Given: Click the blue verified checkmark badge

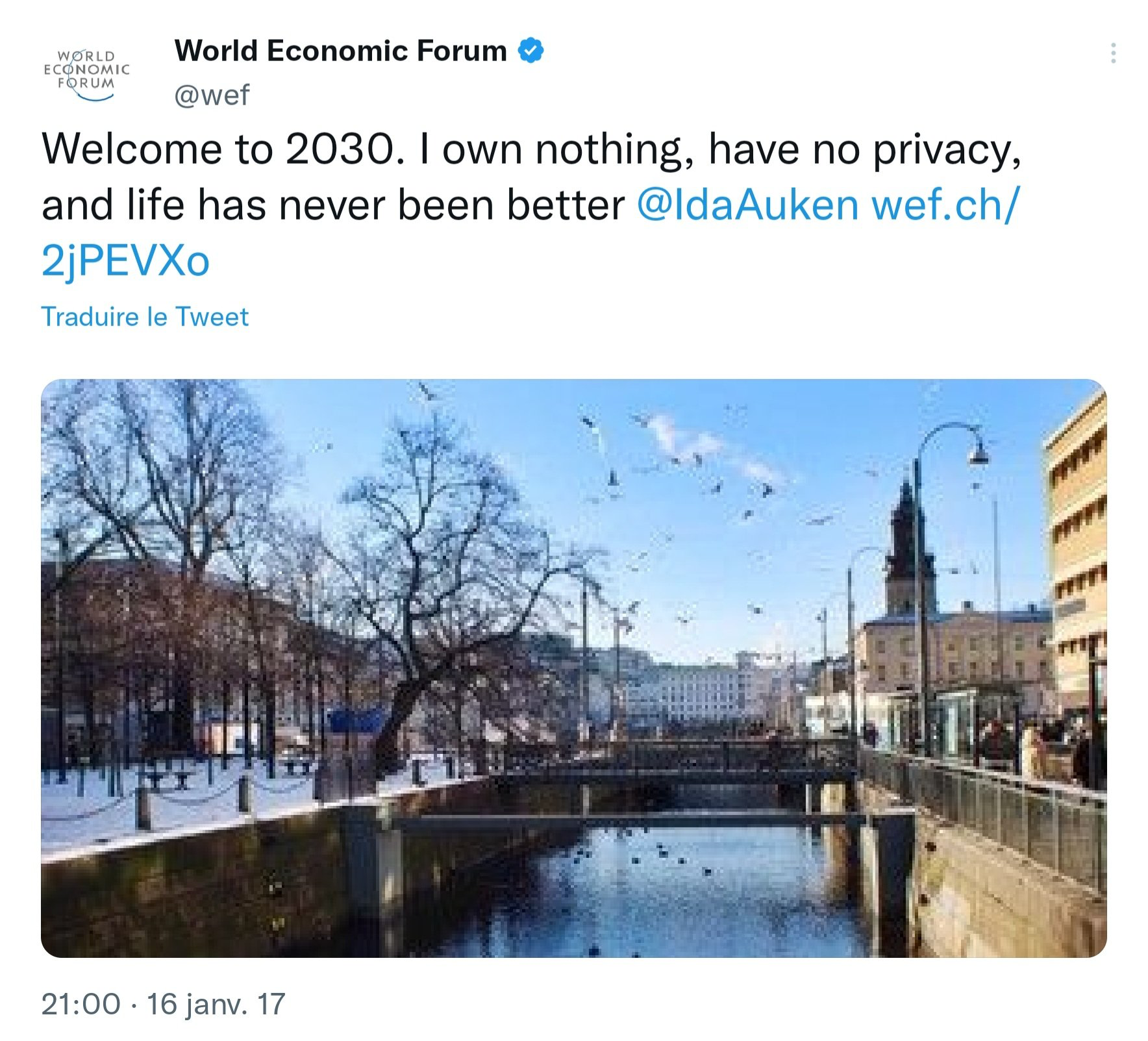Looking at the screenshot, I should click(531, 51).
